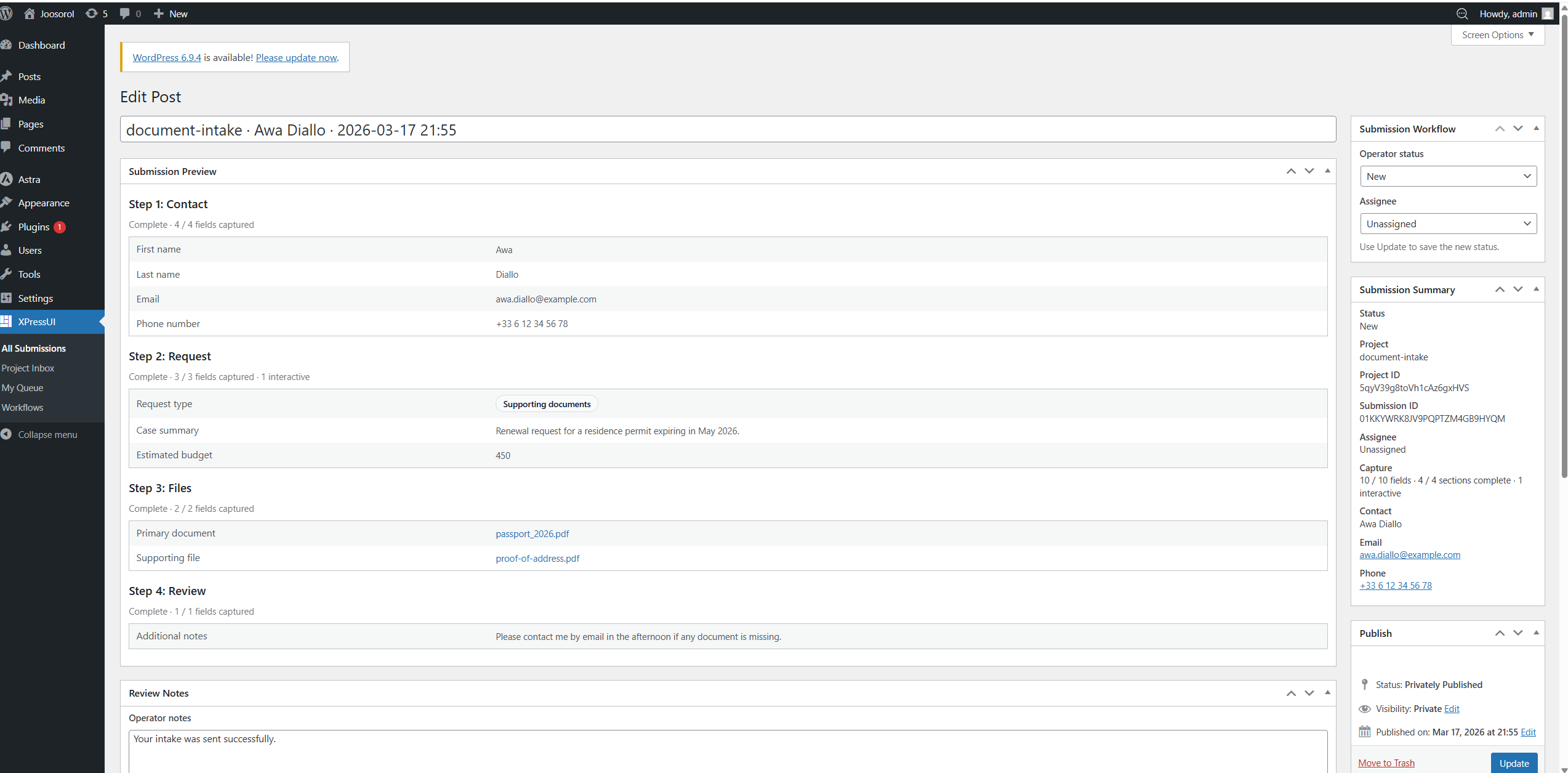The image size is (1568, 773).
Task: Open the Operator status dropdown
Action: pyautogui.click(x=1448, y=176)
